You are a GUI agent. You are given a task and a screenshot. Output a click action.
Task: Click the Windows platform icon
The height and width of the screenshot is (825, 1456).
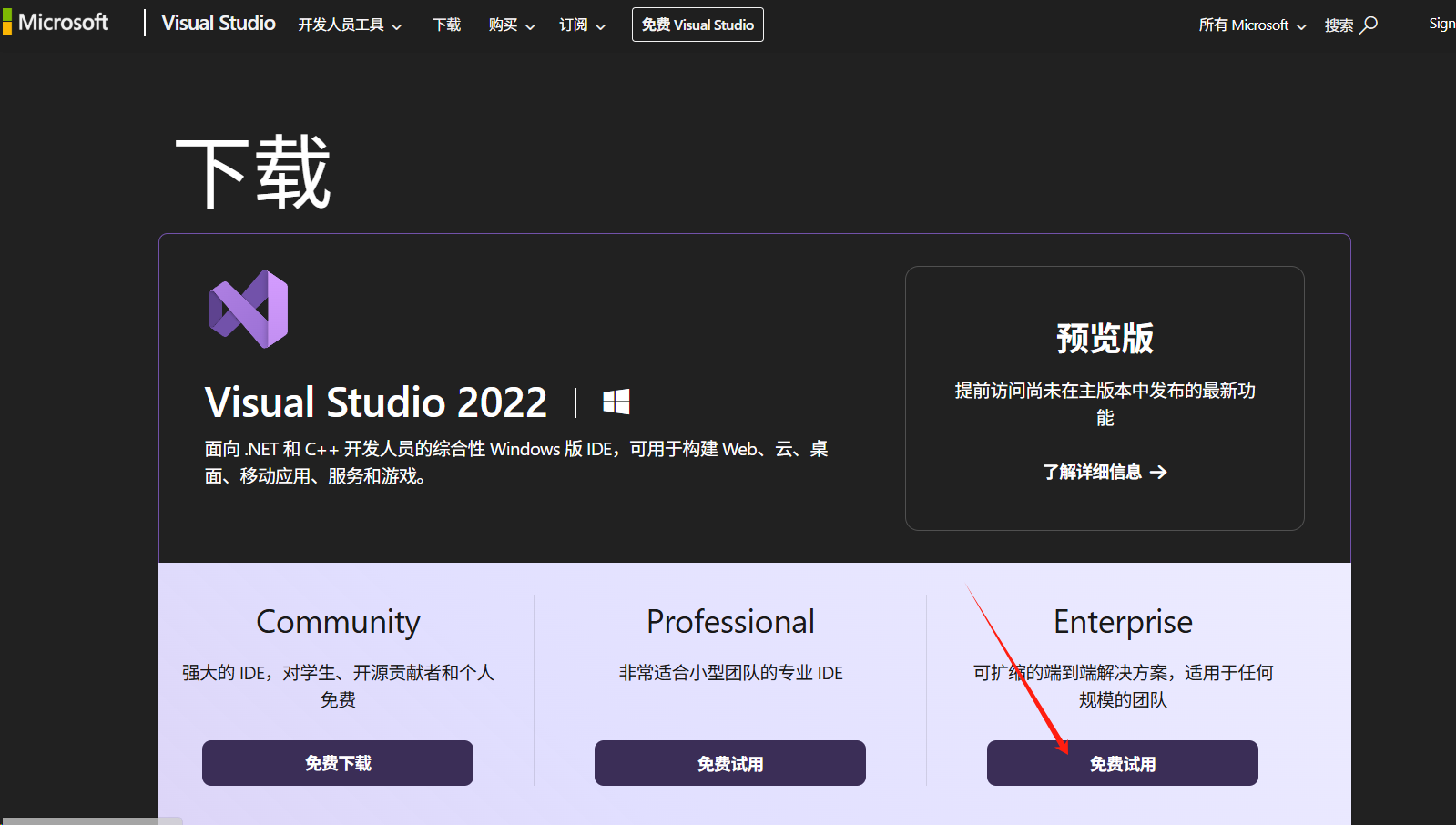(616, 402)
